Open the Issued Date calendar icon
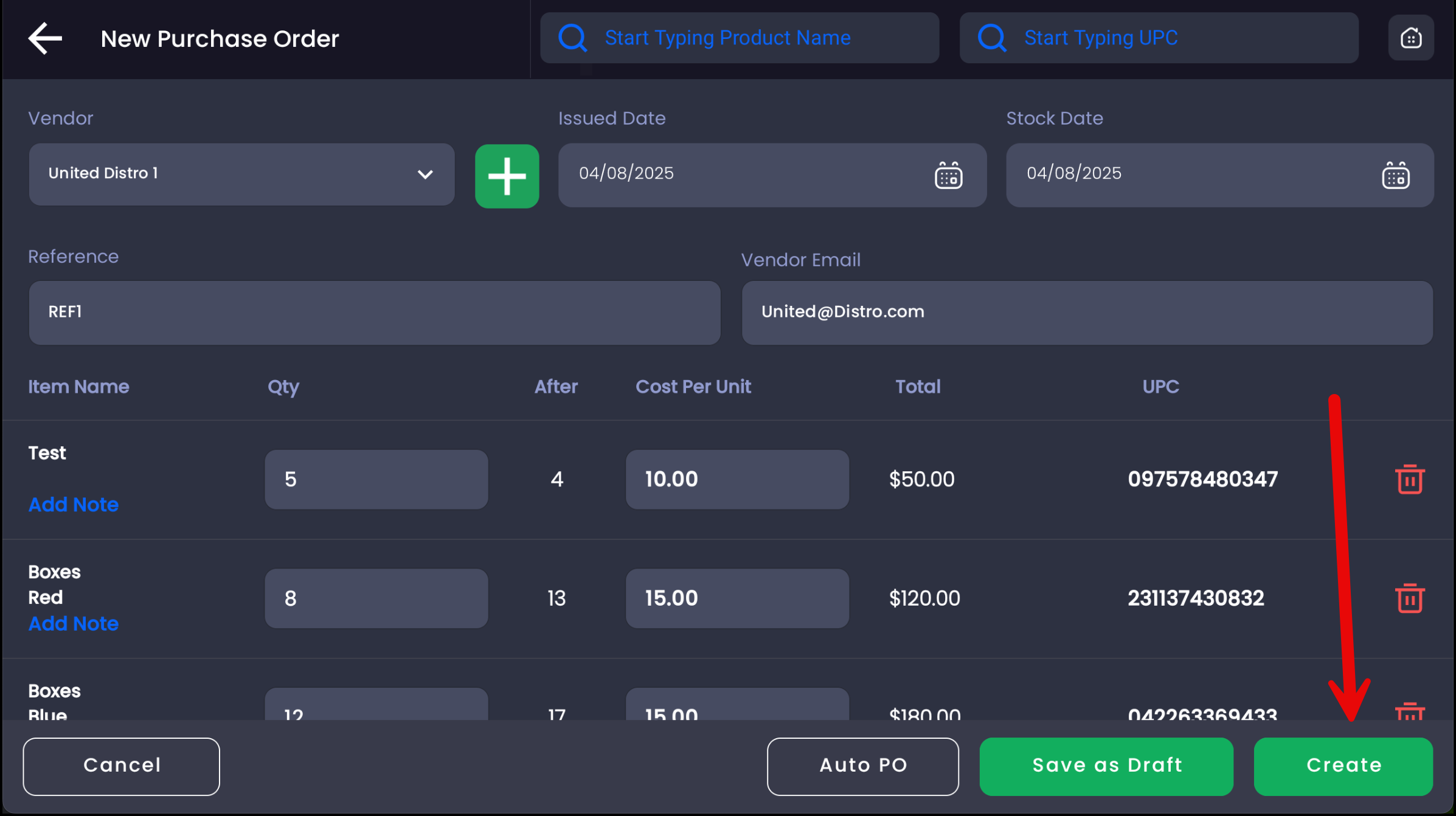Image resolution: width=1456 pixels, height=816 pixels. pyautogui.click(x=948, y=176)
